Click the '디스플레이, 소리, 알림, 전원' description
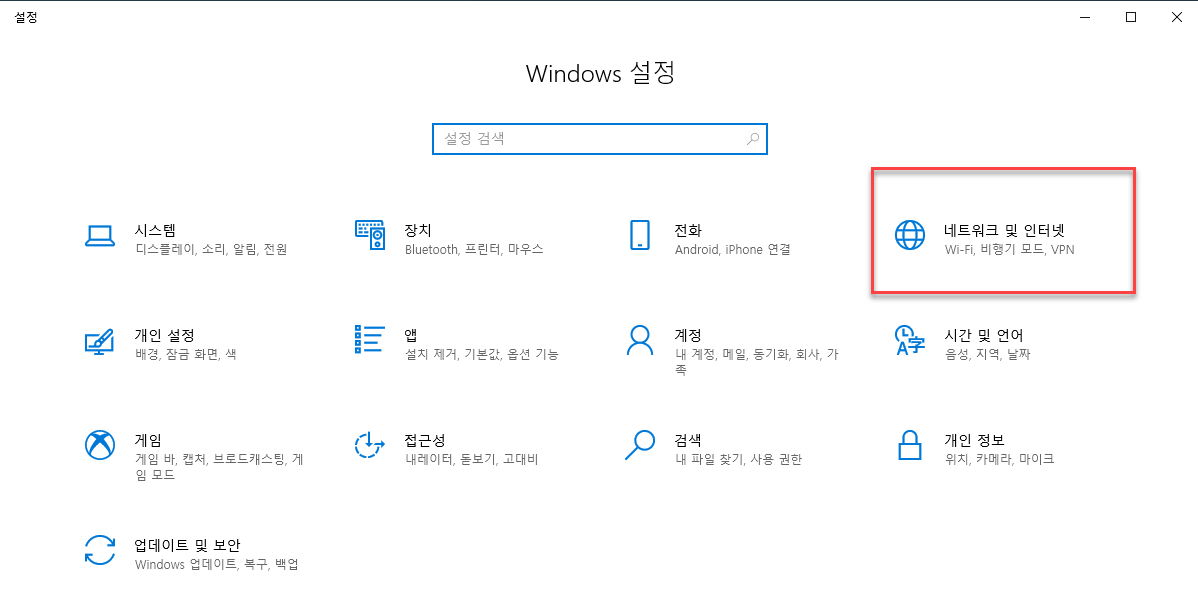This screenshot has height=596, width=1198. (x=211, y=249)
